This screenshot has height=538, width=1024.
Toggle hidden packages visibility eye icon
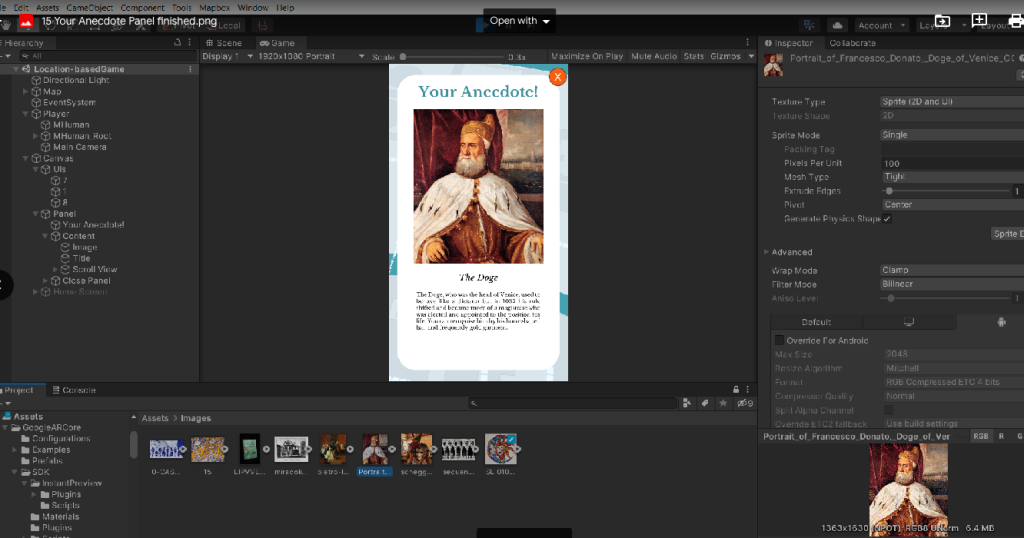coord(744,404)
